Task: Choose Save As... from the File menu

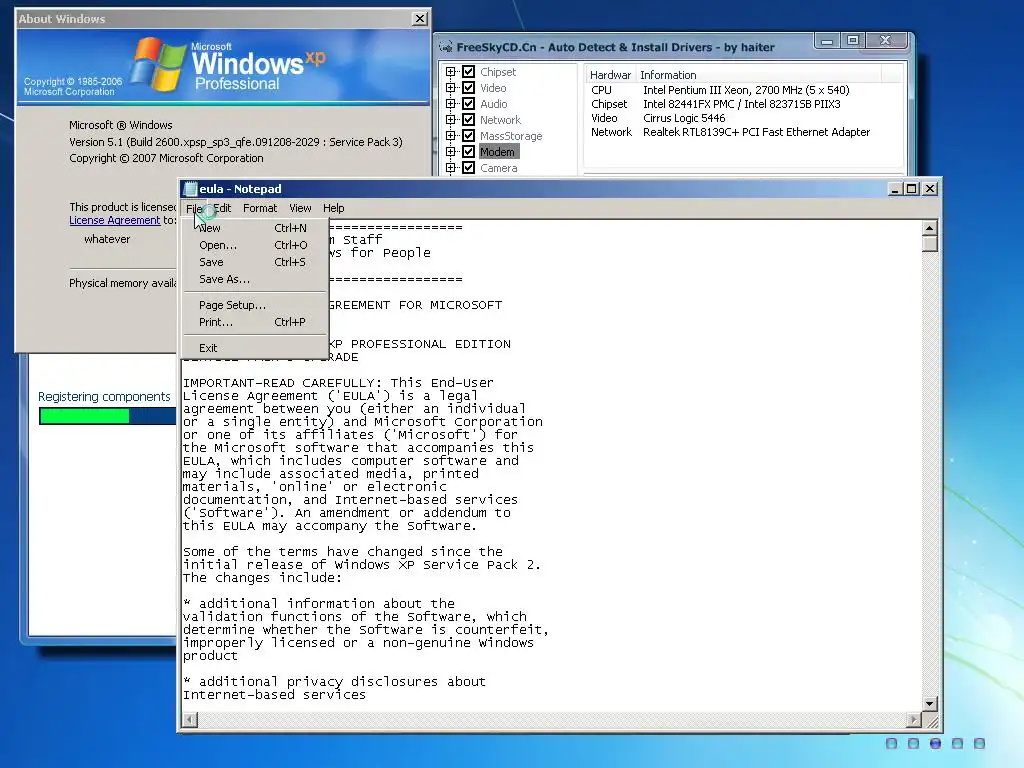Action: click(253, 279)
